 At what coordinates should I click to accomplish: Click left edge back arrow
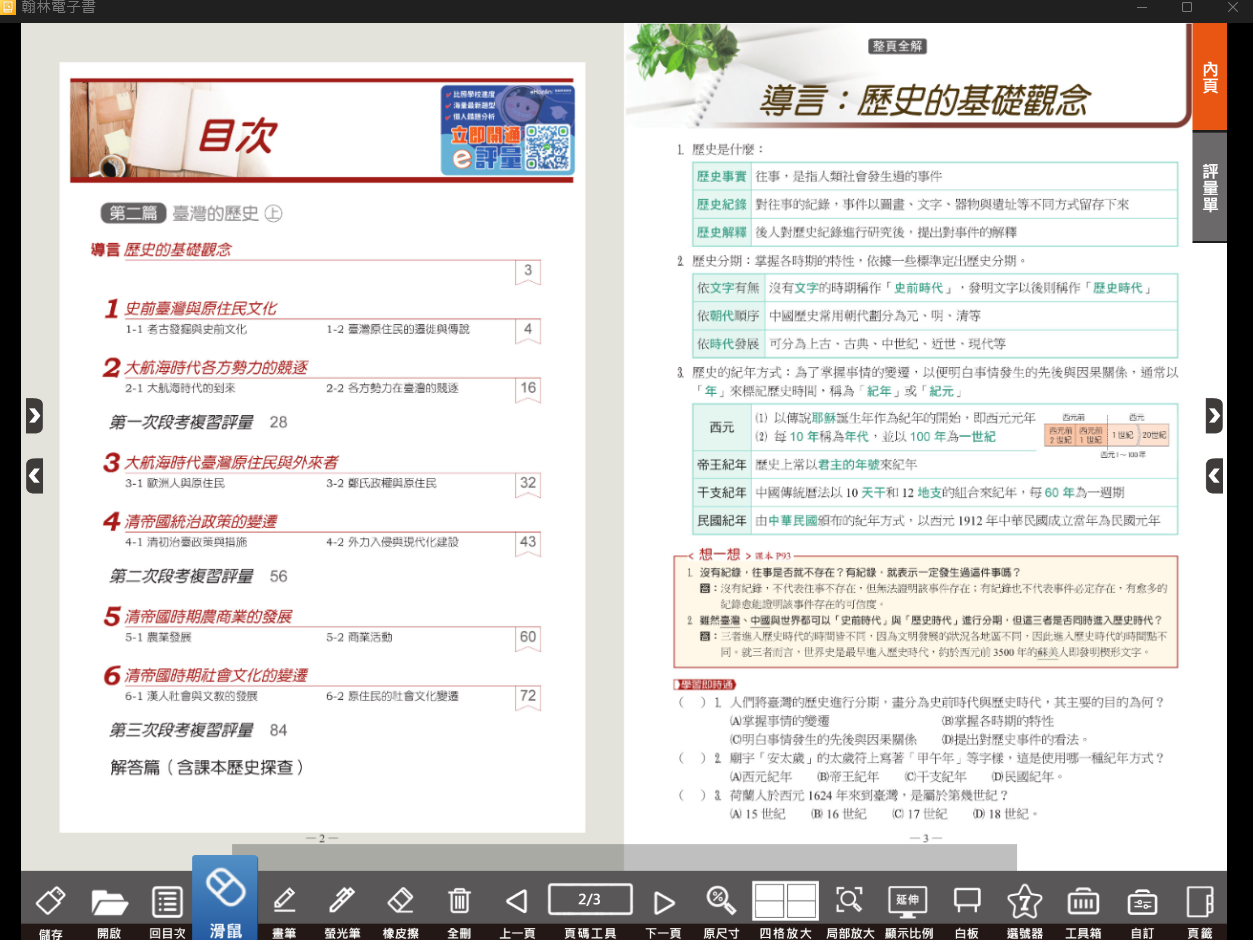34,475
